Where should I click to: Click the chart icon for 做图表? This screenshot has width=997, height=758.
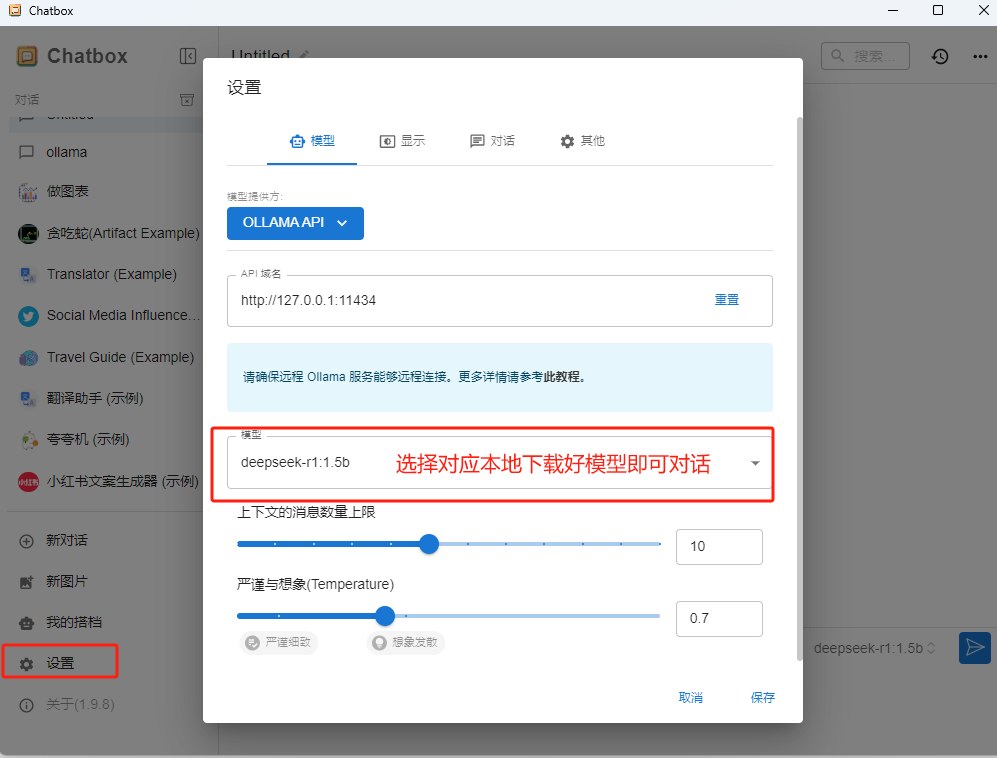pos(27,192)
